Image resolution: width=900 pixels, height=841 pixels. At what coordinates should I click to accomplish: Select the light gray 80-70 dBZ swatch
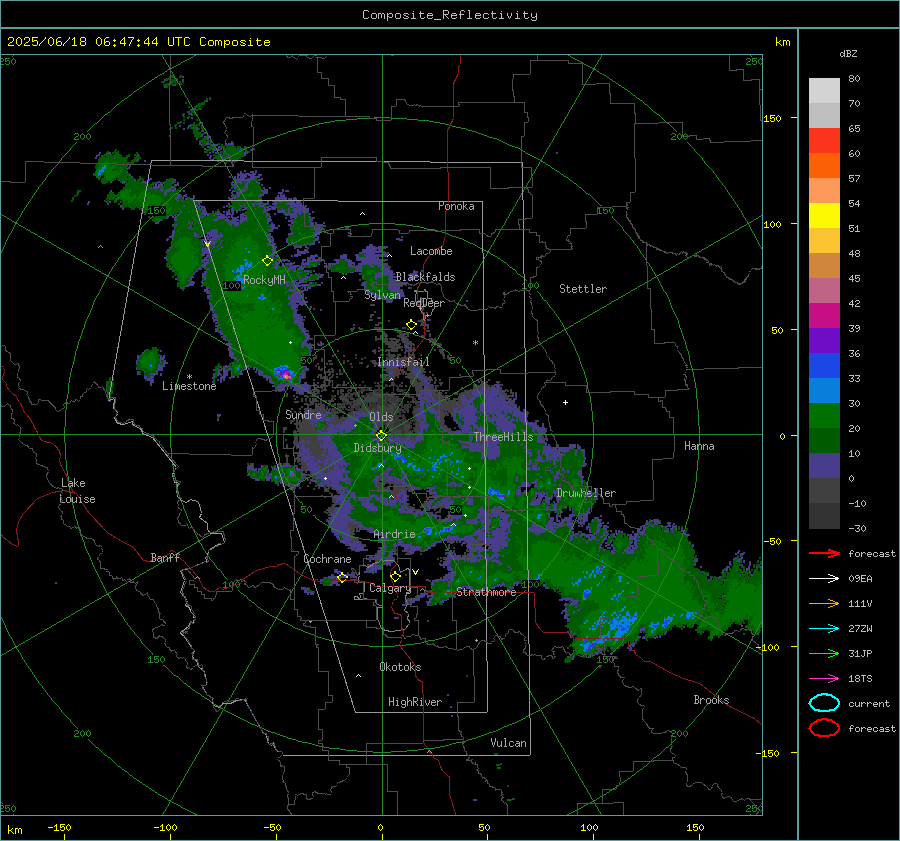pyautogui.click(x=824, y=91)
